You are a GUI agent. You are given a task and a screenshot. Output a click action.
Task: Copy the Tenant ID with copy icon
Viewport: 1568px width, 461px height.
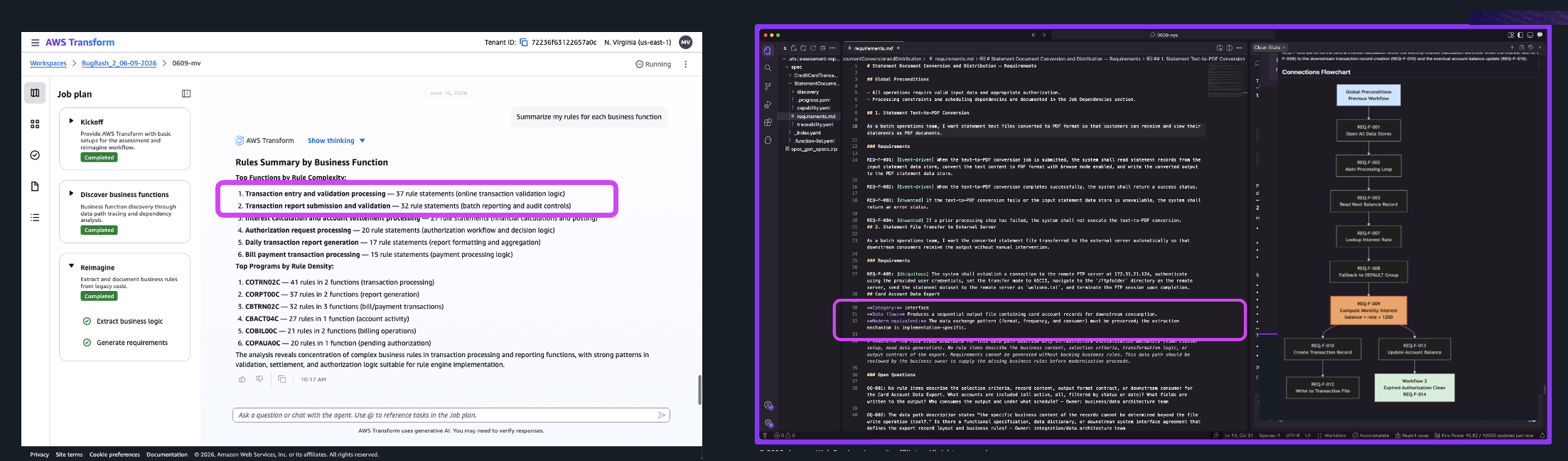524,43
